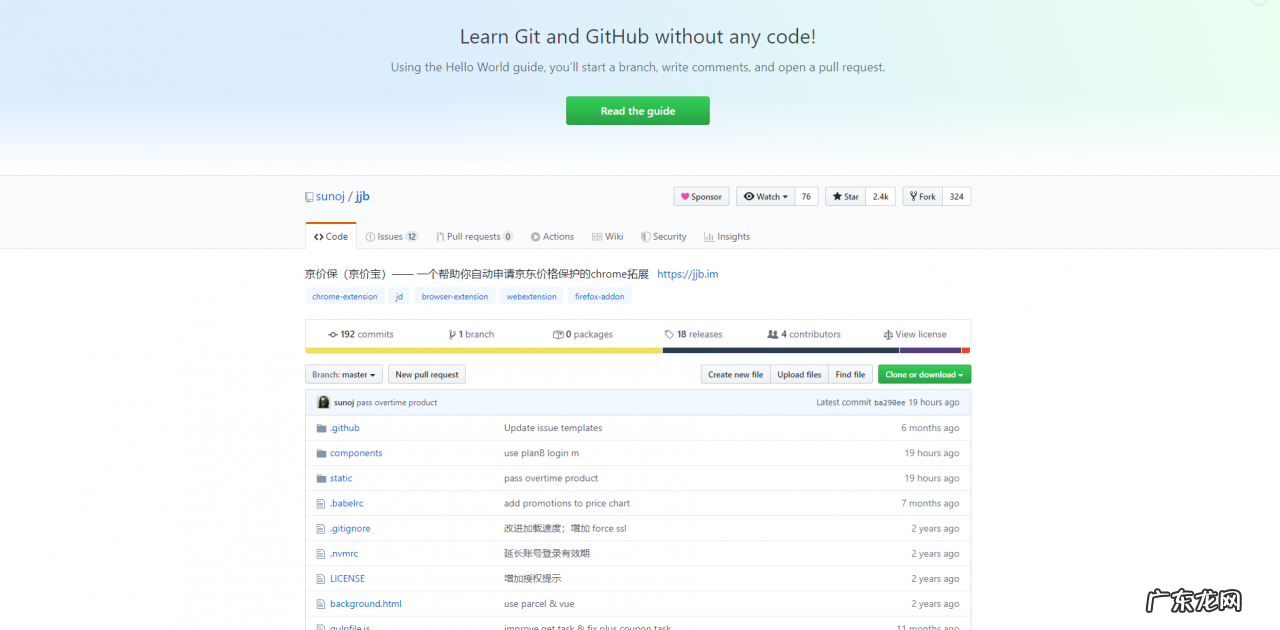Expand the Branch: master dropdown
1280x630 pixels.
coord(344,375)
